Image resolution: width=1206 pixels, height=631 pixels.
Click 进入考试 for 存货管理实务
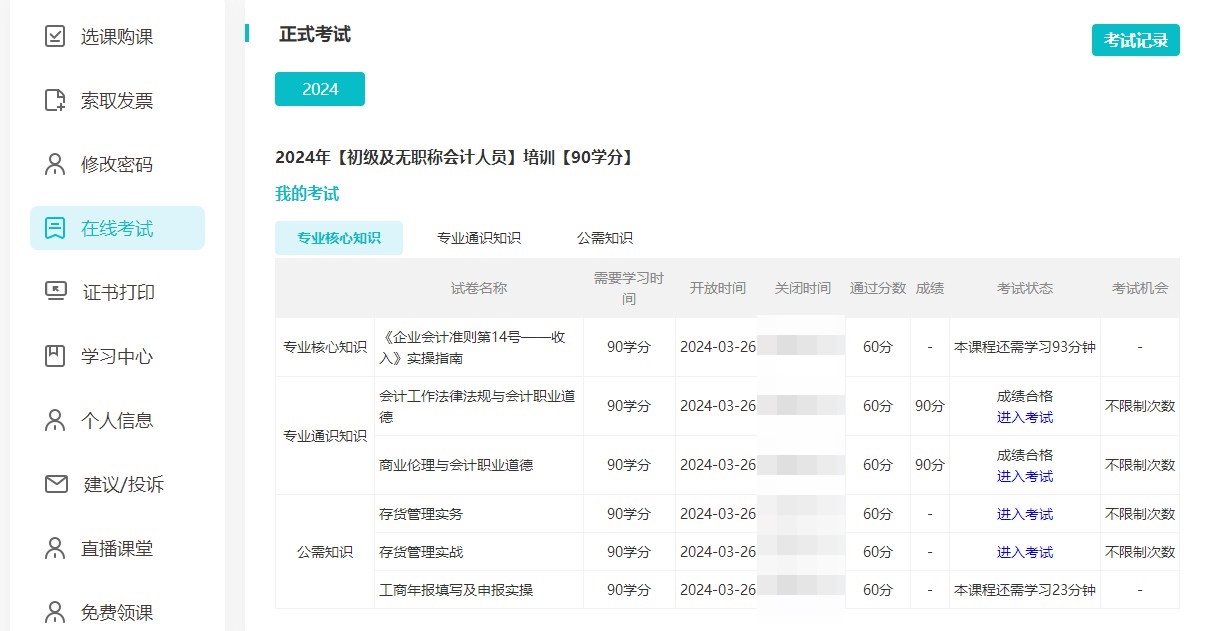(x=1024, y=513)
